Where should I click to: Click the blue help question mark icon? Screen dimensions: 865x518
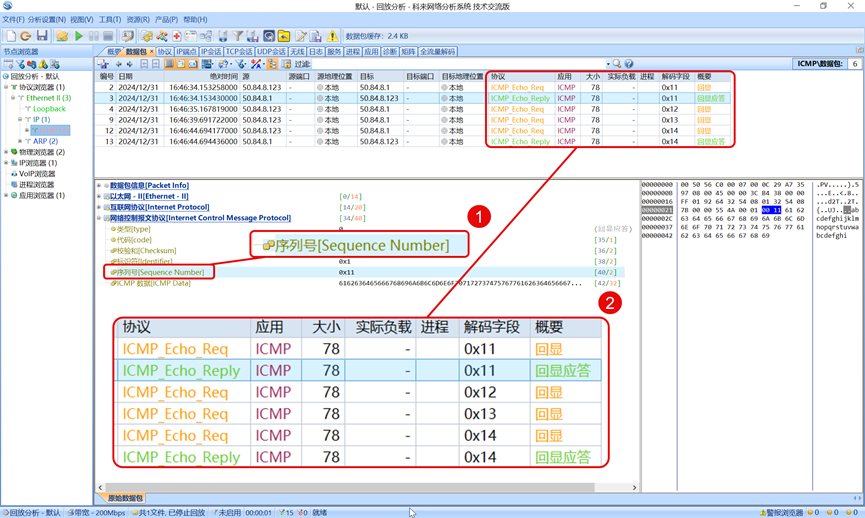pos(629,64)
